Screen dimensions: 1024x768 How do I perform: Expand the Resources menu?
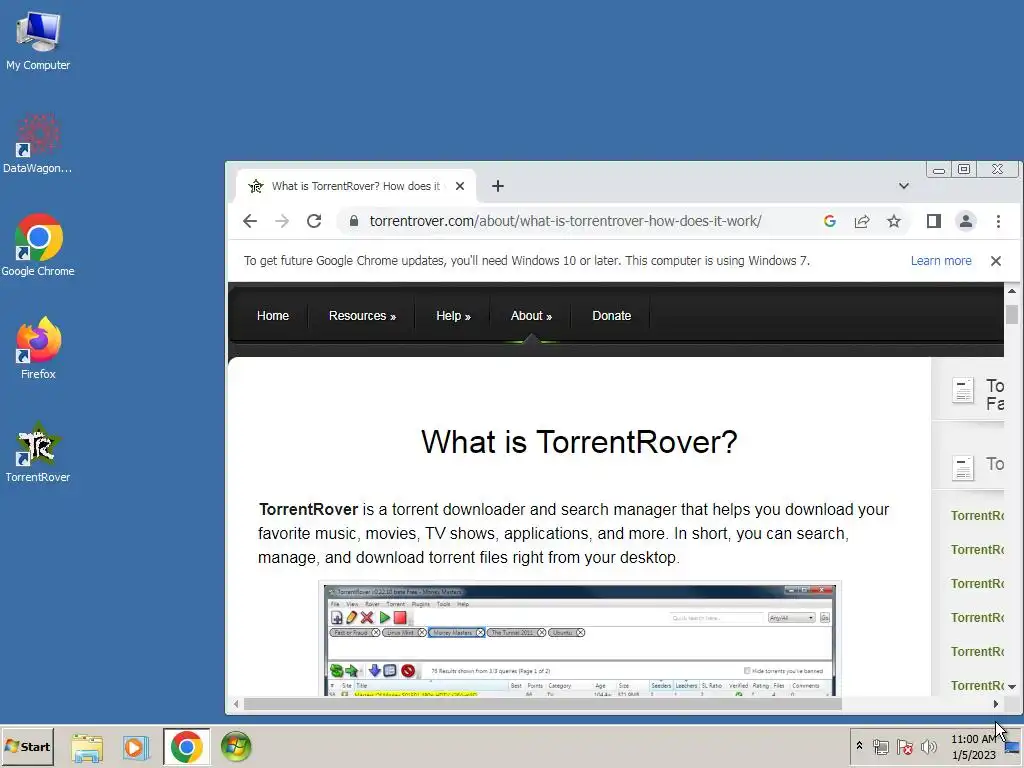point(362,316)
